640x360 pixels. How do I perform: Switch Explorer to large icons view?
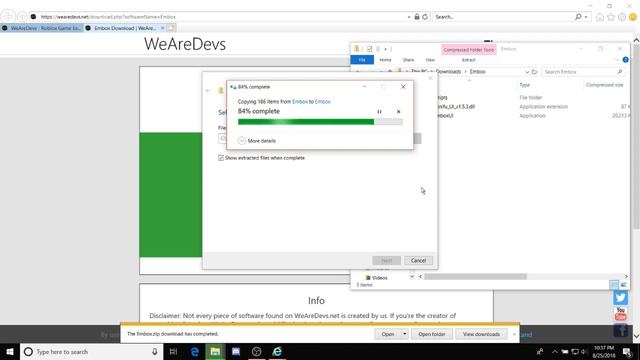(623, 284)
